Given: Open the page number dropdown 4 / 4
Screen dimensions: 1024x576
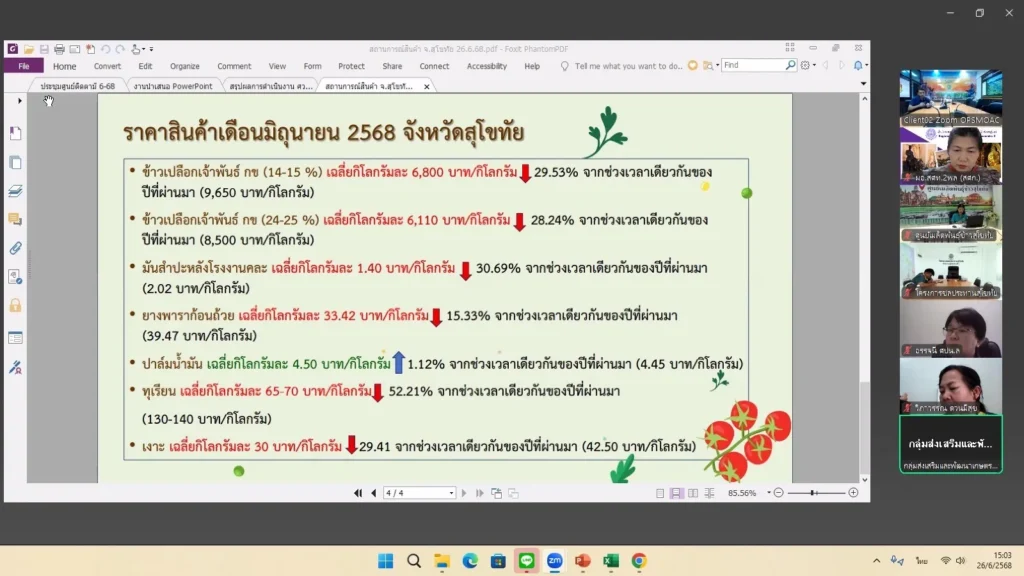Looking at the screenshot, I should (451, 493).
